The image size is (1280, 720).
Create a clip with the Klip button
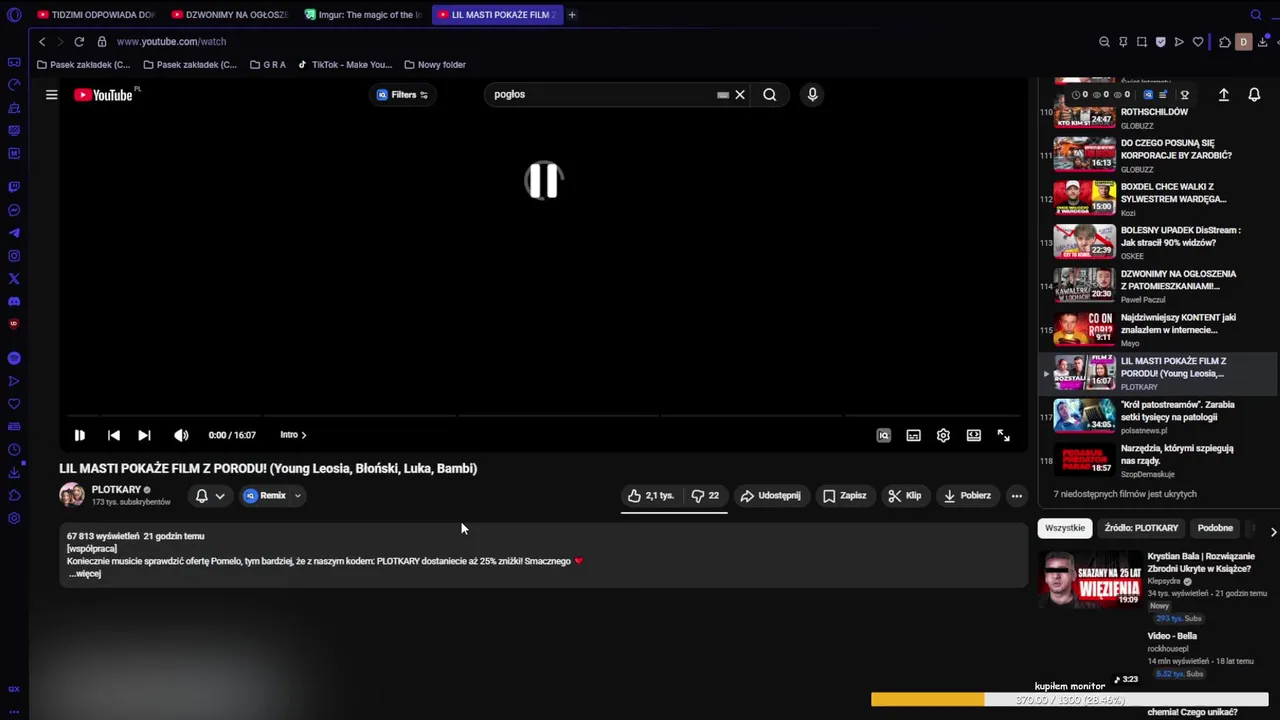(905, 495)
